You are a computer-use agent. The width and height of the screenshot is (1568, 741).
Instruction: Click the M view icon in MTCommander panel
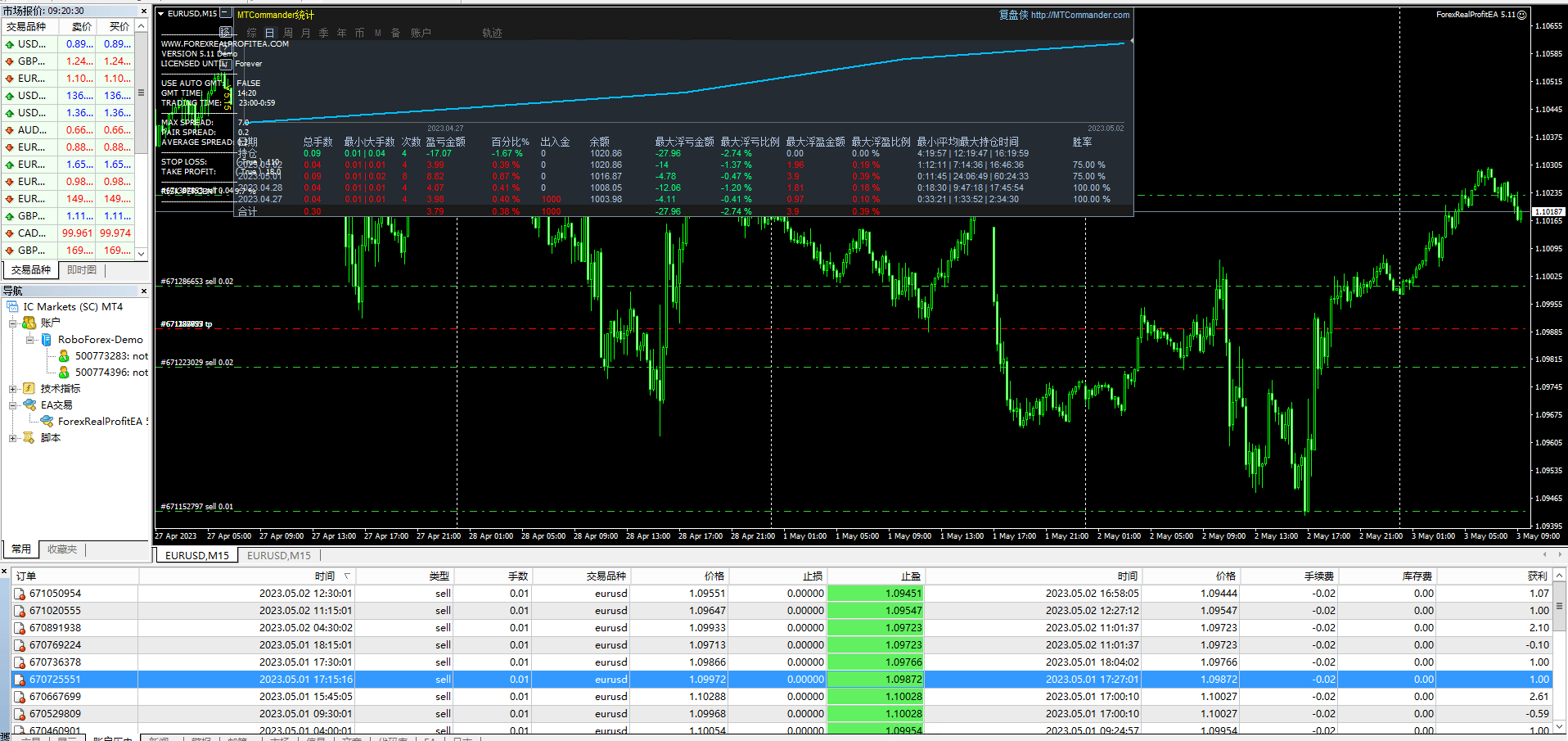click(377, 33)
